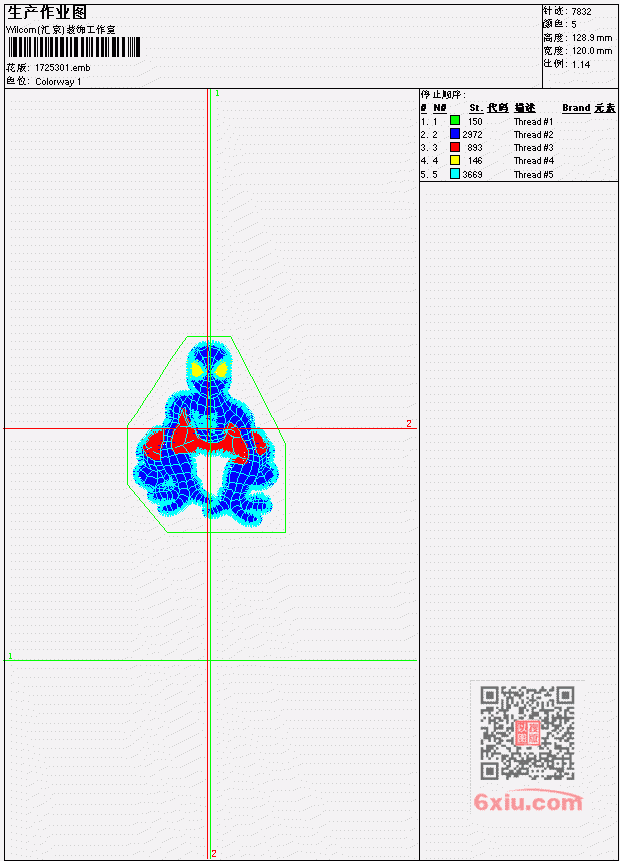
Task: Click the cyan swatch for Thread #5
Action: tap(455, 174)
